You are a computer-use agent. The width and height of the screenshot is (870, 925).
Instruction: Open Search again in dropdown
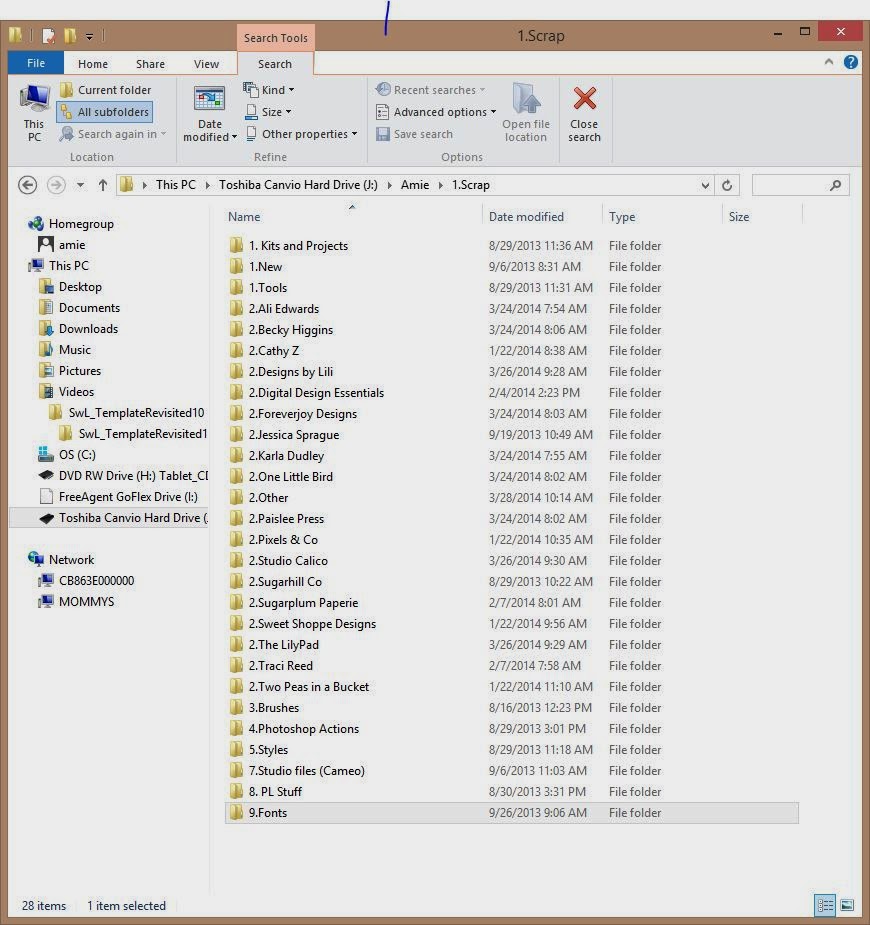(x=113, y=134)
